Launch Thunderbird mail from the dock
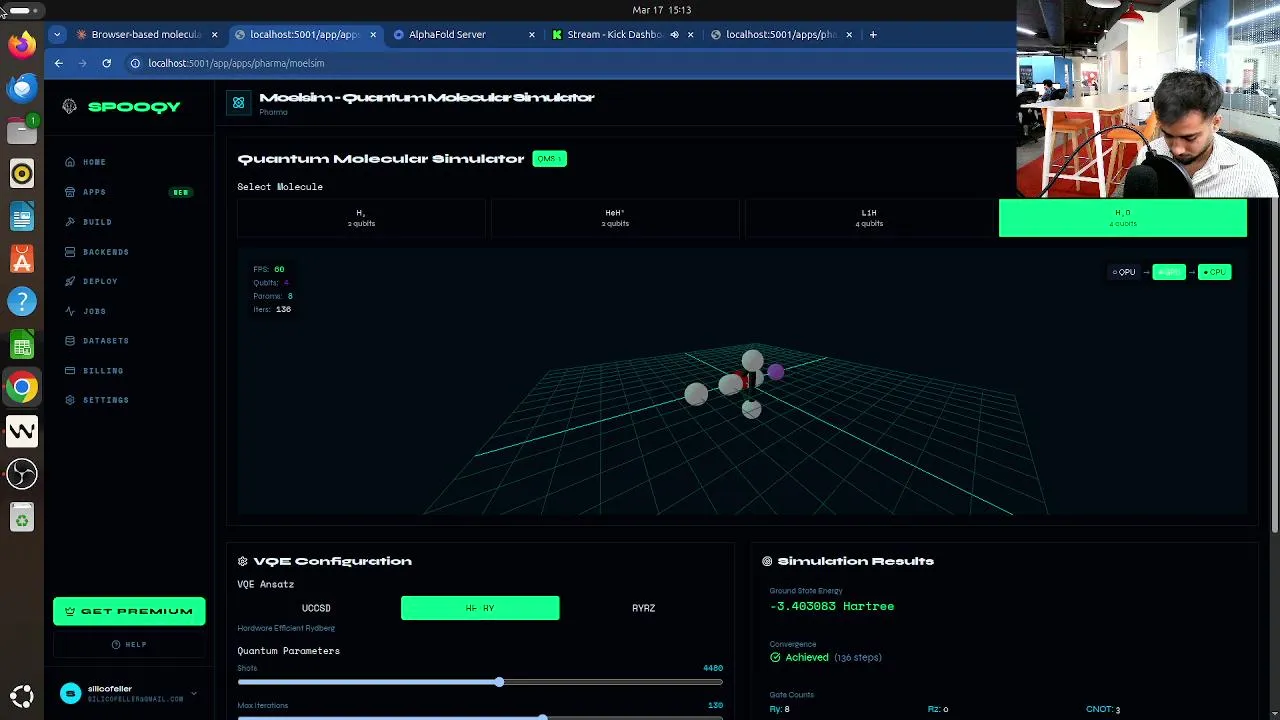1280x720 pixels. [22, 88]
